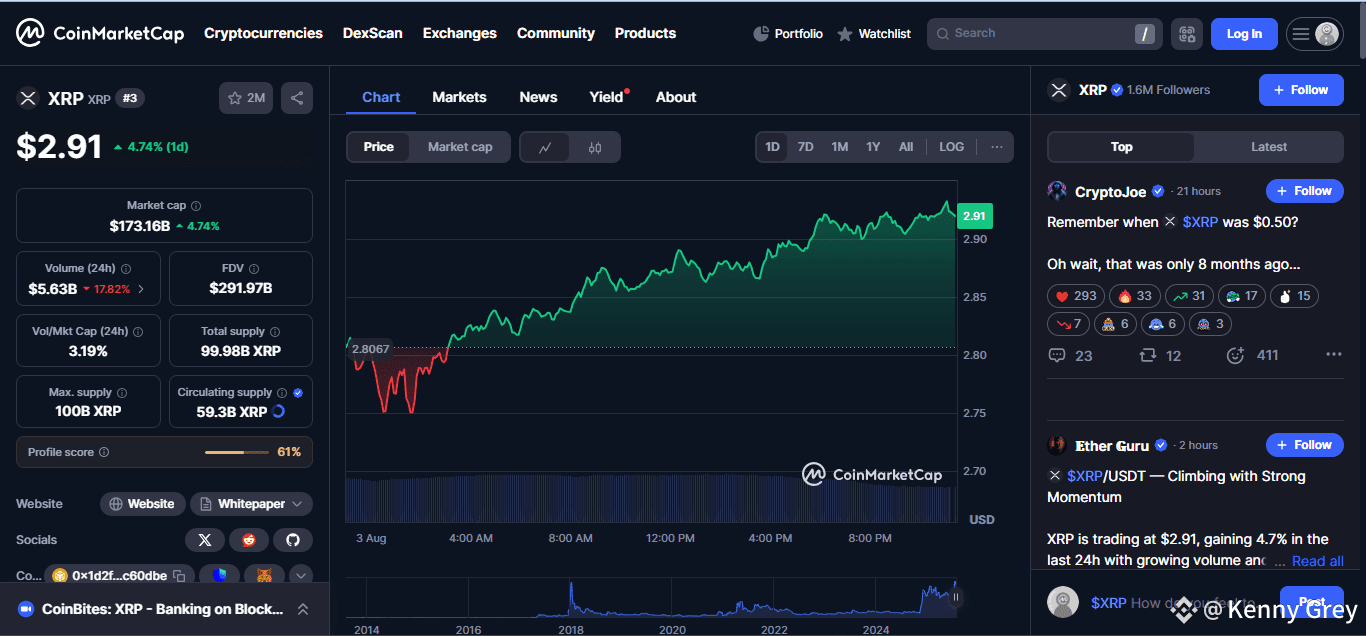Copy contract address 0x1d2f...c60dbe

(x=179, y=576)
